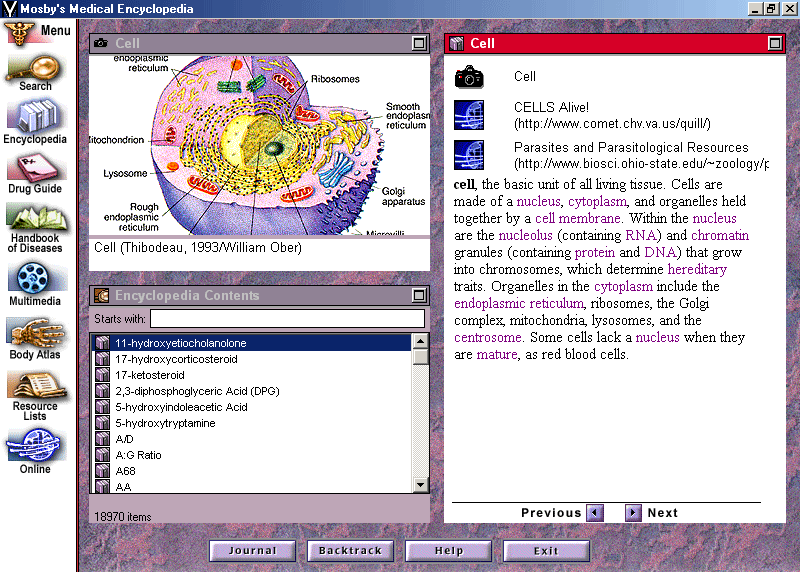The width and height of the screenshot is (800, 572).
Task: Open the Handbook of Diseases icon
Action: tap(36, 217)
